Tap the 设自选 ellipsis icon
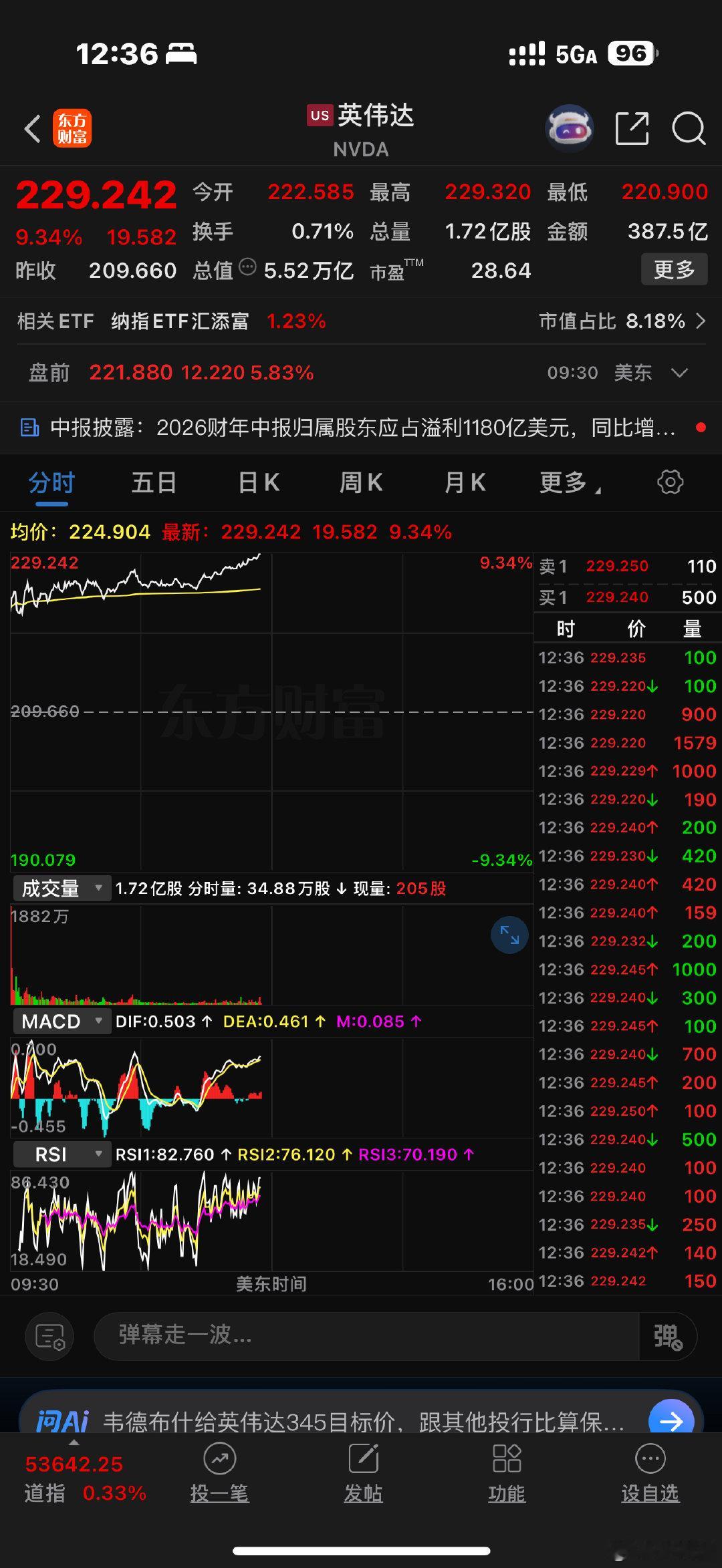The height and width of the screenshot is (1568, 722). (650, 1459)
